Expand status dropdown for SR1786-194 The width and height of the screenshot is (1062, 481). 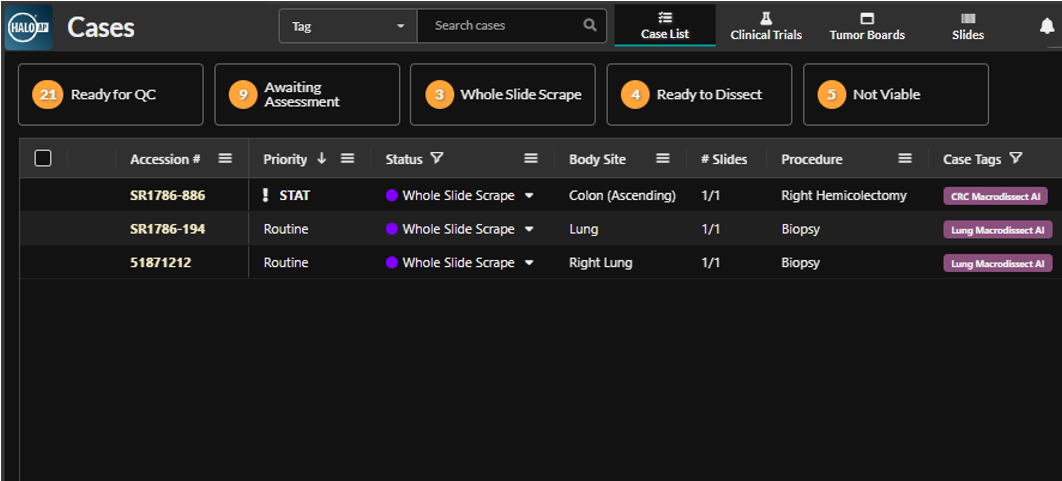[x=529, y=229]
